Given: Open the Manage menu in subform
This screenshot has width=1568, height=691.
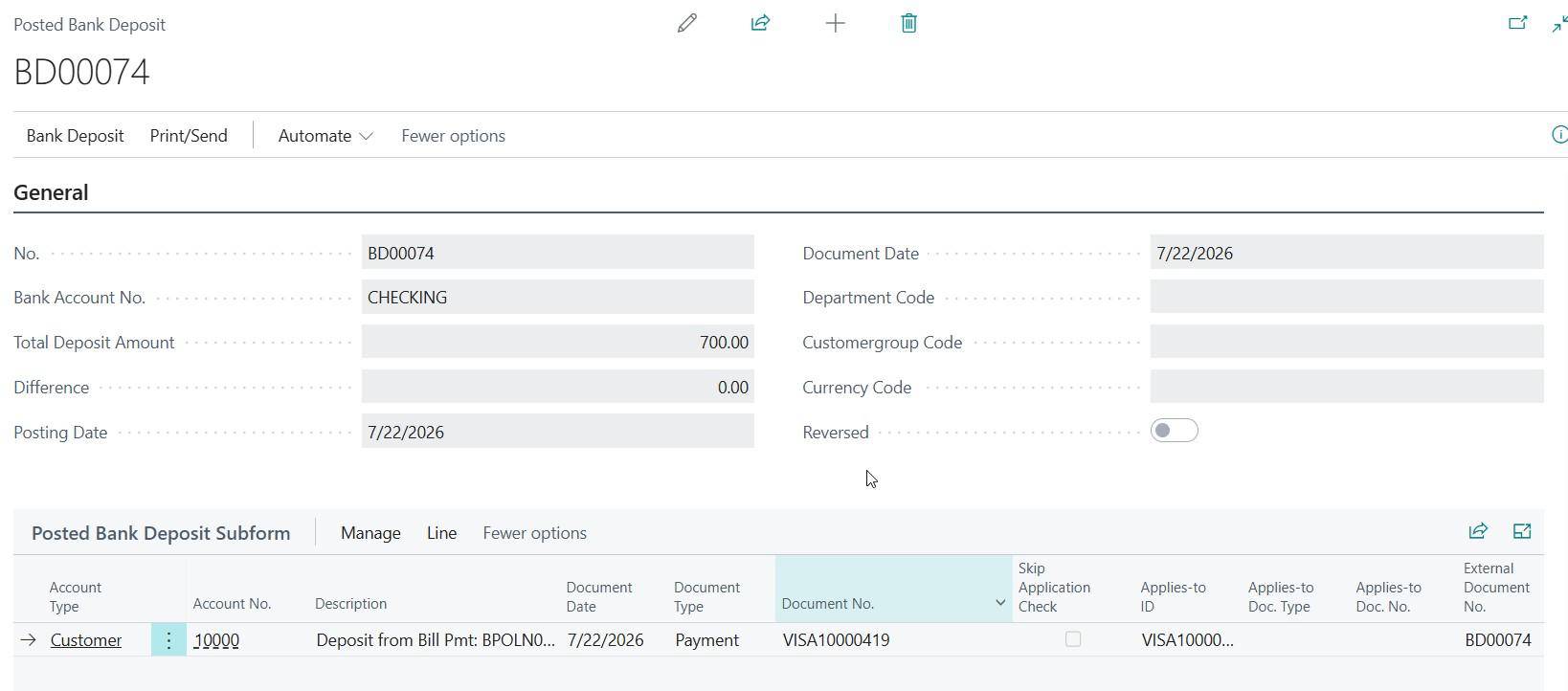Looking at the screenshot, I should (x=370, y=533).
